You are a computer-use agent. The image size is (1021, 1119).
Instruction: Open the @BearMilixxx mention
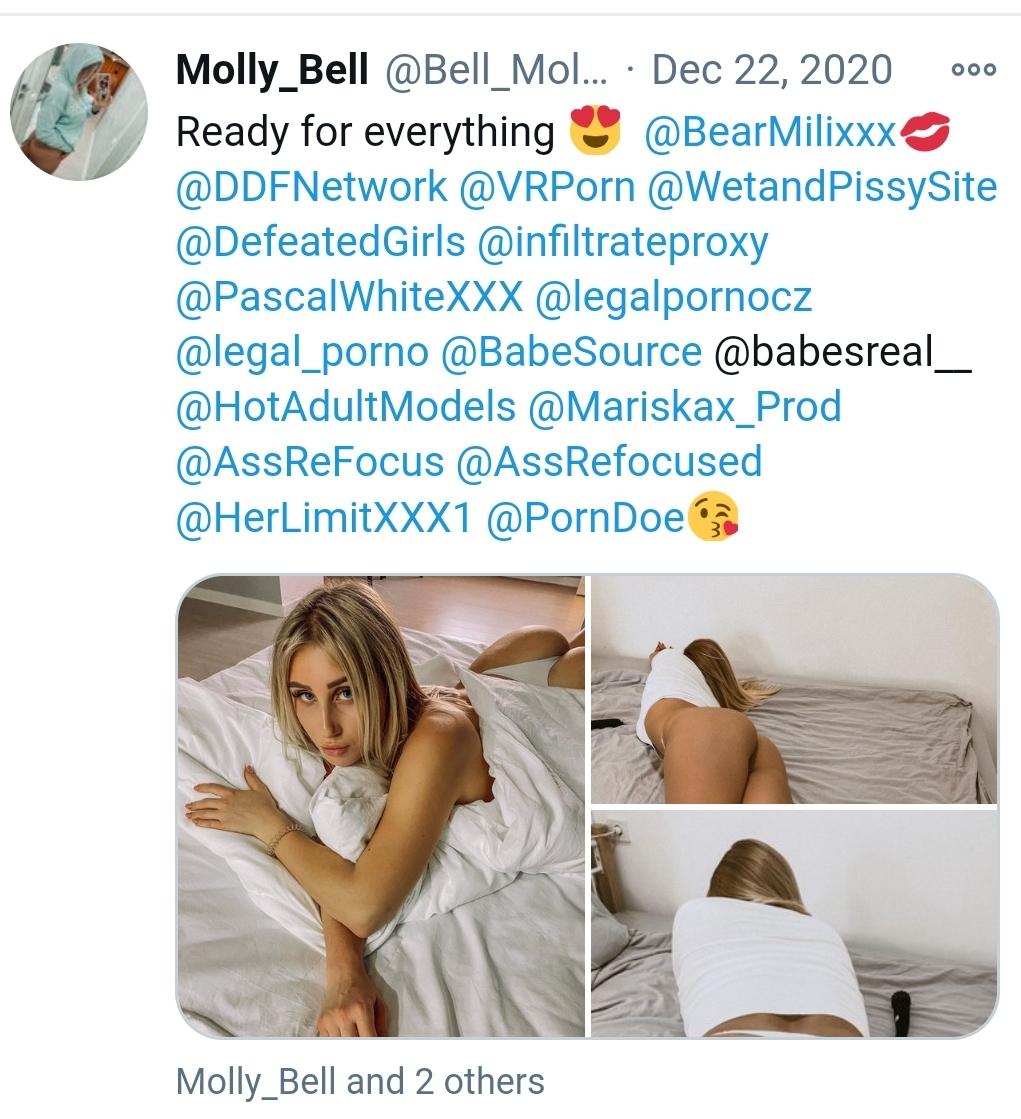click(770, 132)
